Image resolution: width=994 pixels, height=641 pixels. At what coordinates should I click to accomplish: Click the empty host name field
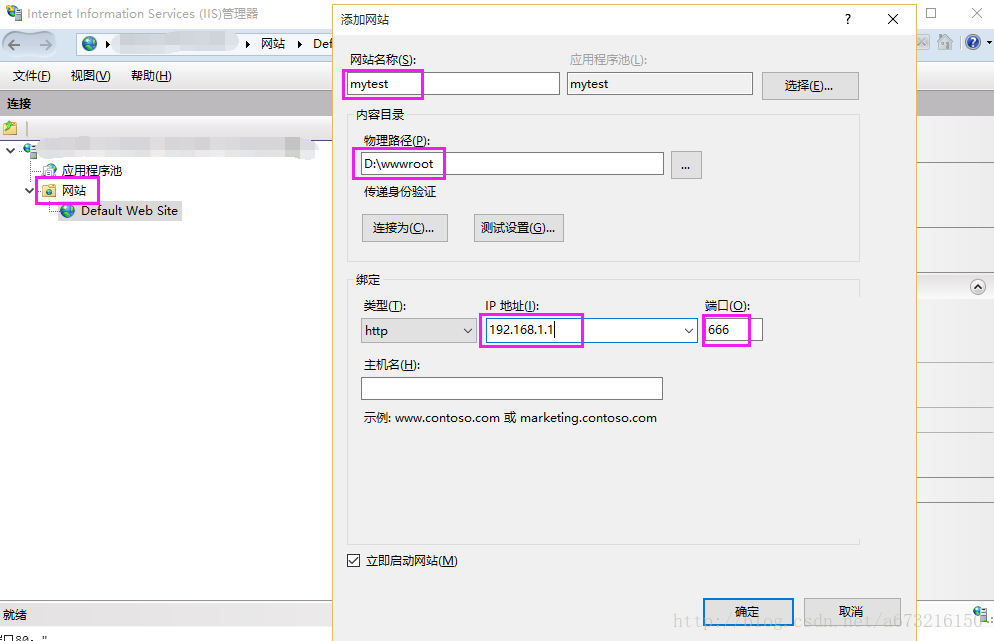(x=512, y=389)
